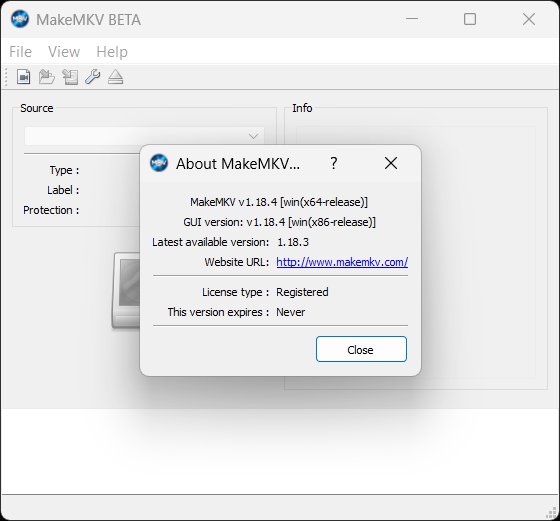Click the 'Never' expiration value
560x521 pixels.
point(290,312)
